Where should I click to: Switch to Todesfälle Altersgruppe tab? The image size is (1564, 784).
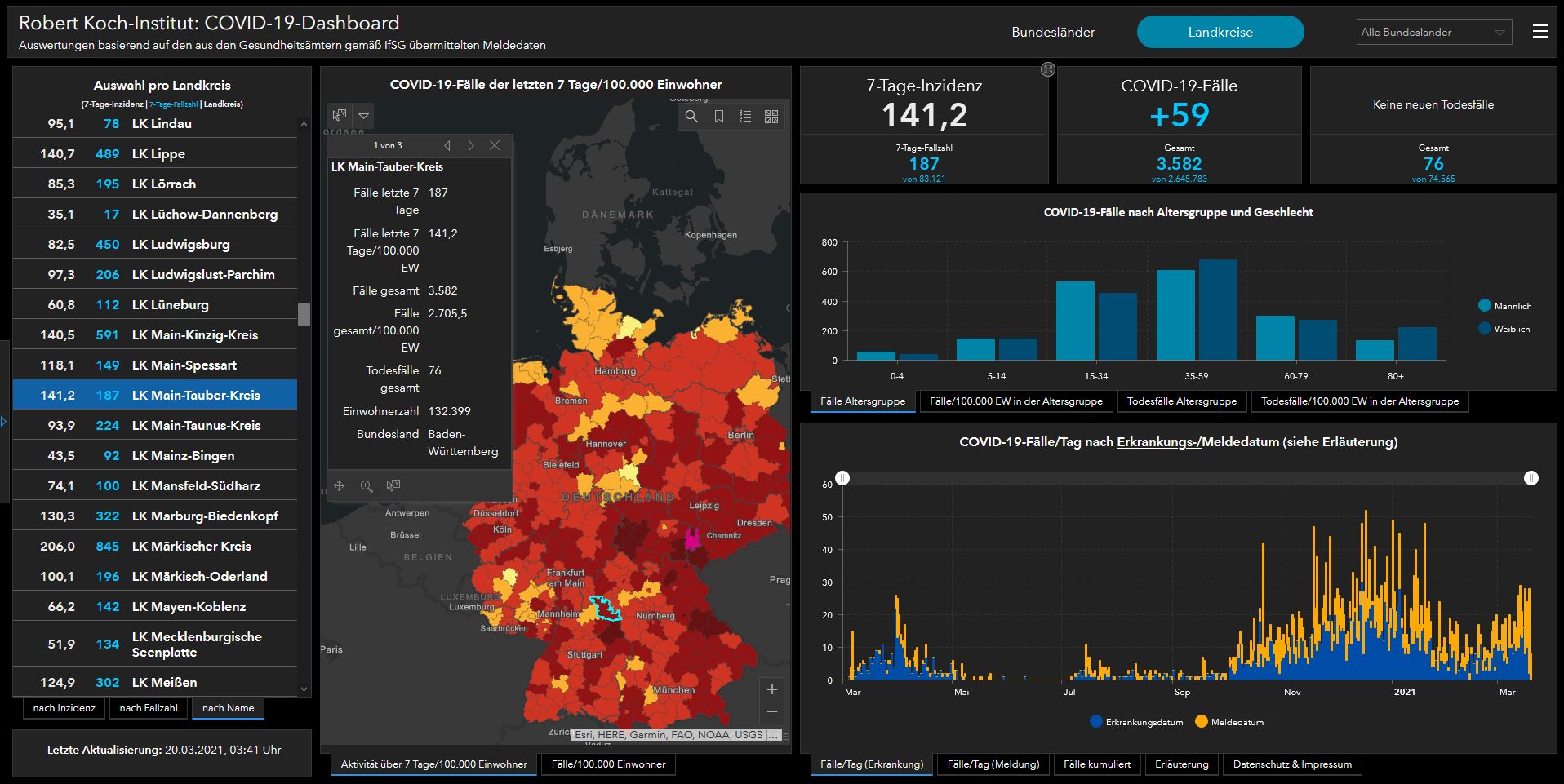(1181, 401)
